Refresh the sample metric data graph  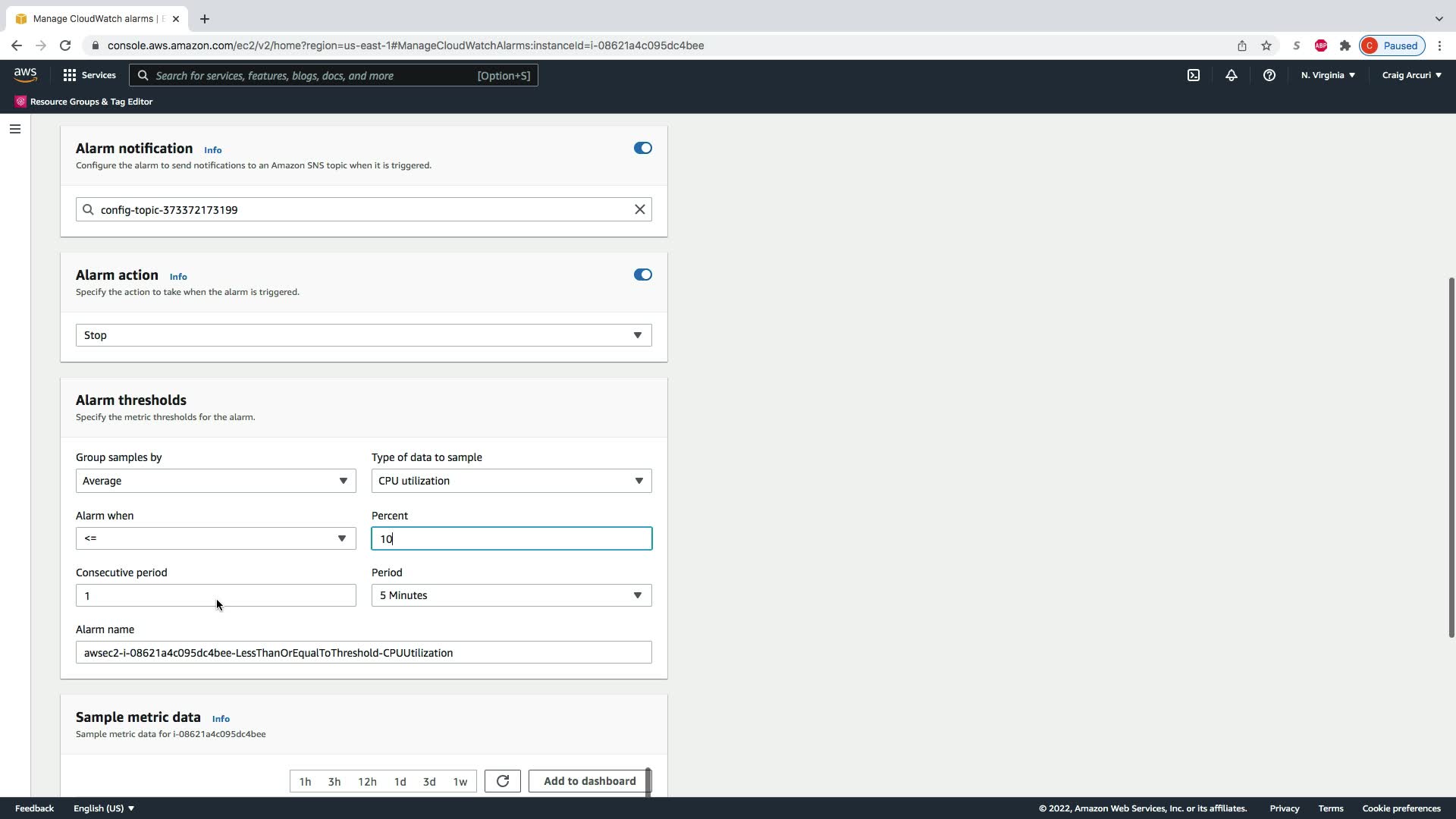[x=502, y=781]
